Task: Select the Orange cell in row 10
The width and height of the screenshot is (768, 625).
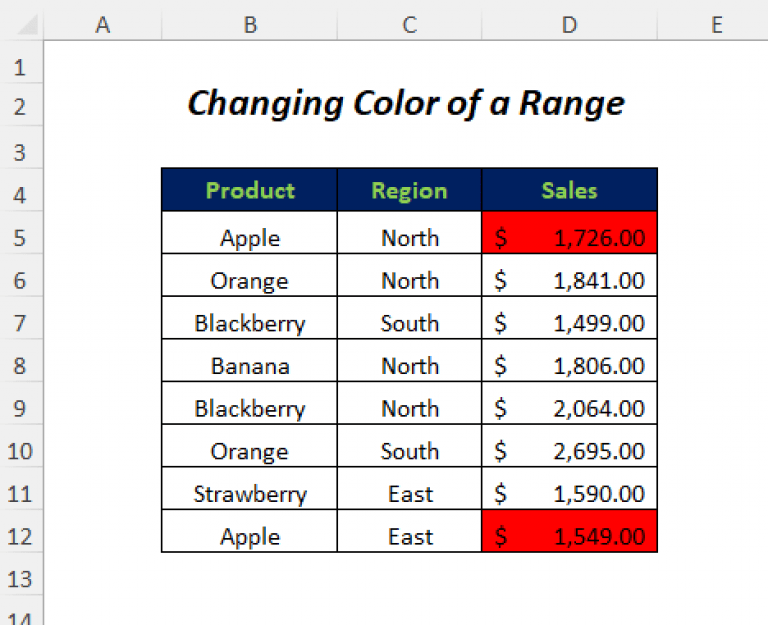Action: 249,446
